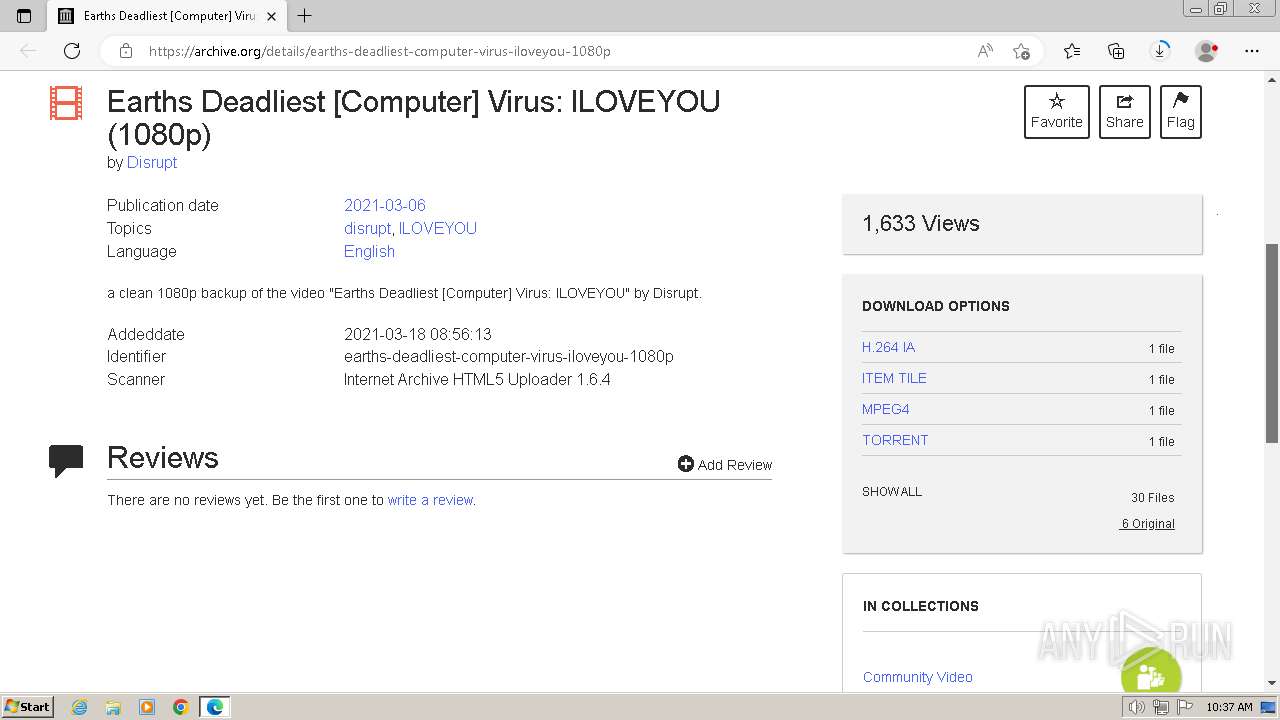Refresh the page
Viewport: 1280px width, 720px height.
click(x=72, y=51)
